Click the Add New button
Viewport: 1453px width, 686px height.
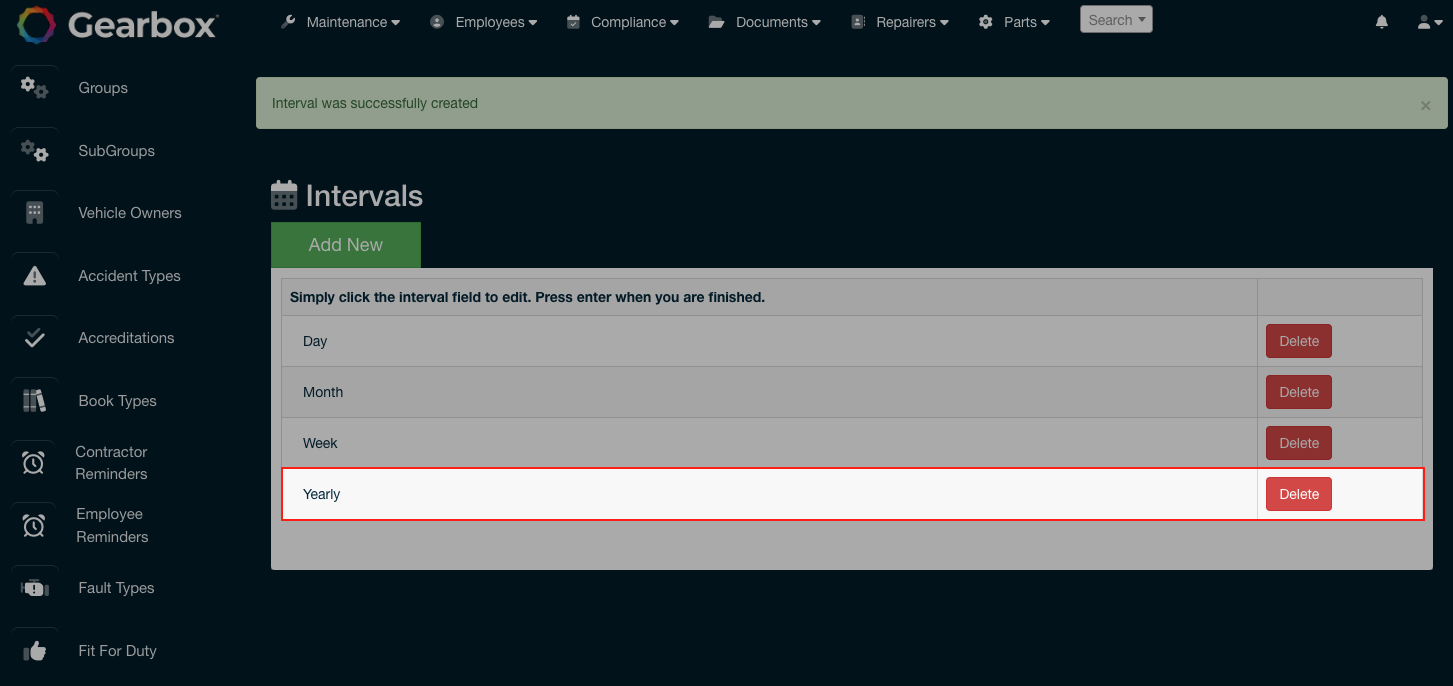(x=345, y=244)
